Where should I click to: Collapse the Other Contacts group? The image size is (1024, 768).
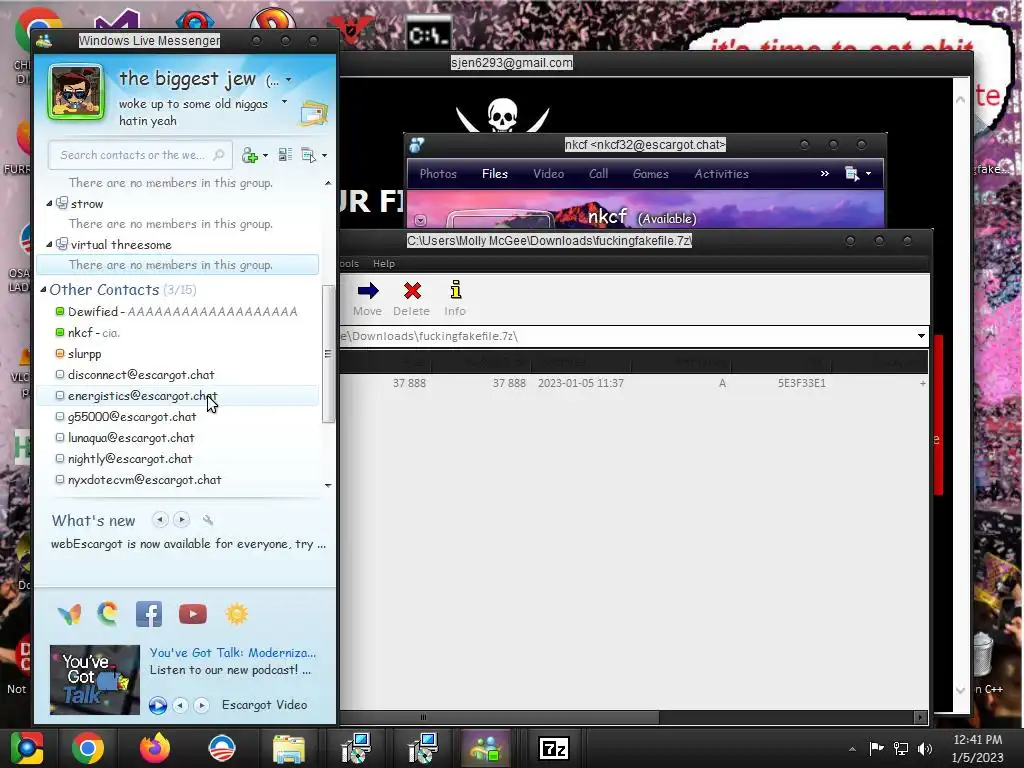click(x=43, y=289)
